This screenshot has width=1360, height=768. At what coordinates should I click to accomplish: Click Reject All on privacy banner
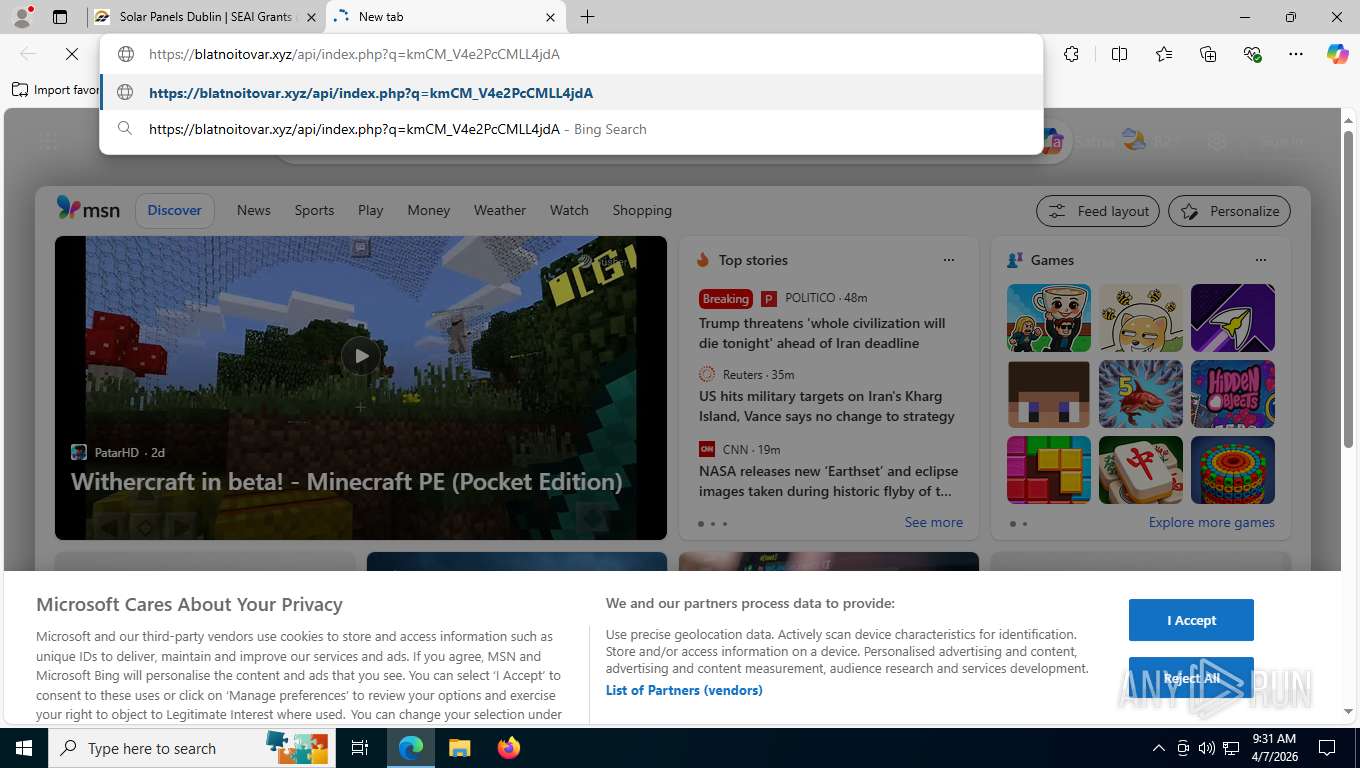pos(1191,678)
